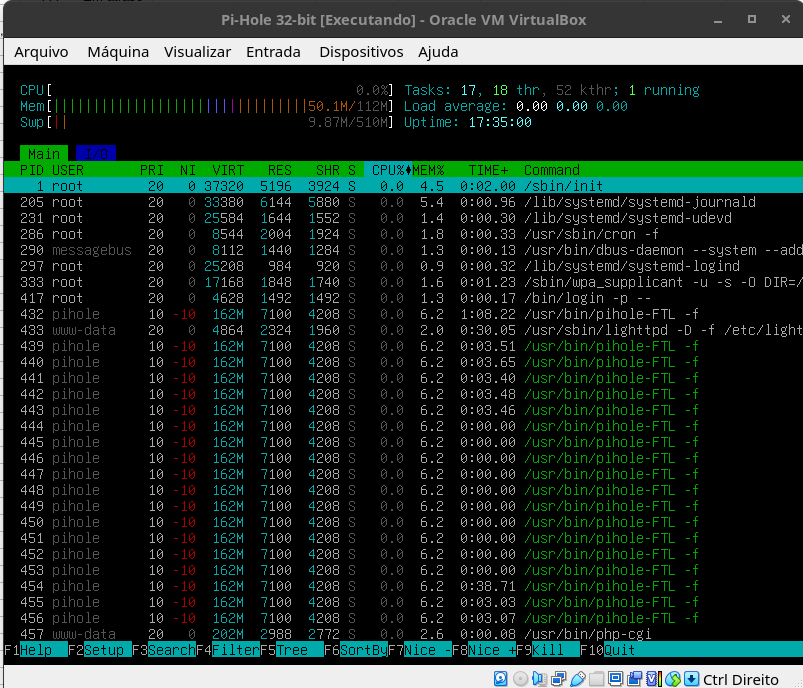Click the virtualization CPU status icon
The width and height of the screenshot is (803, 688).
pos(653,679)
